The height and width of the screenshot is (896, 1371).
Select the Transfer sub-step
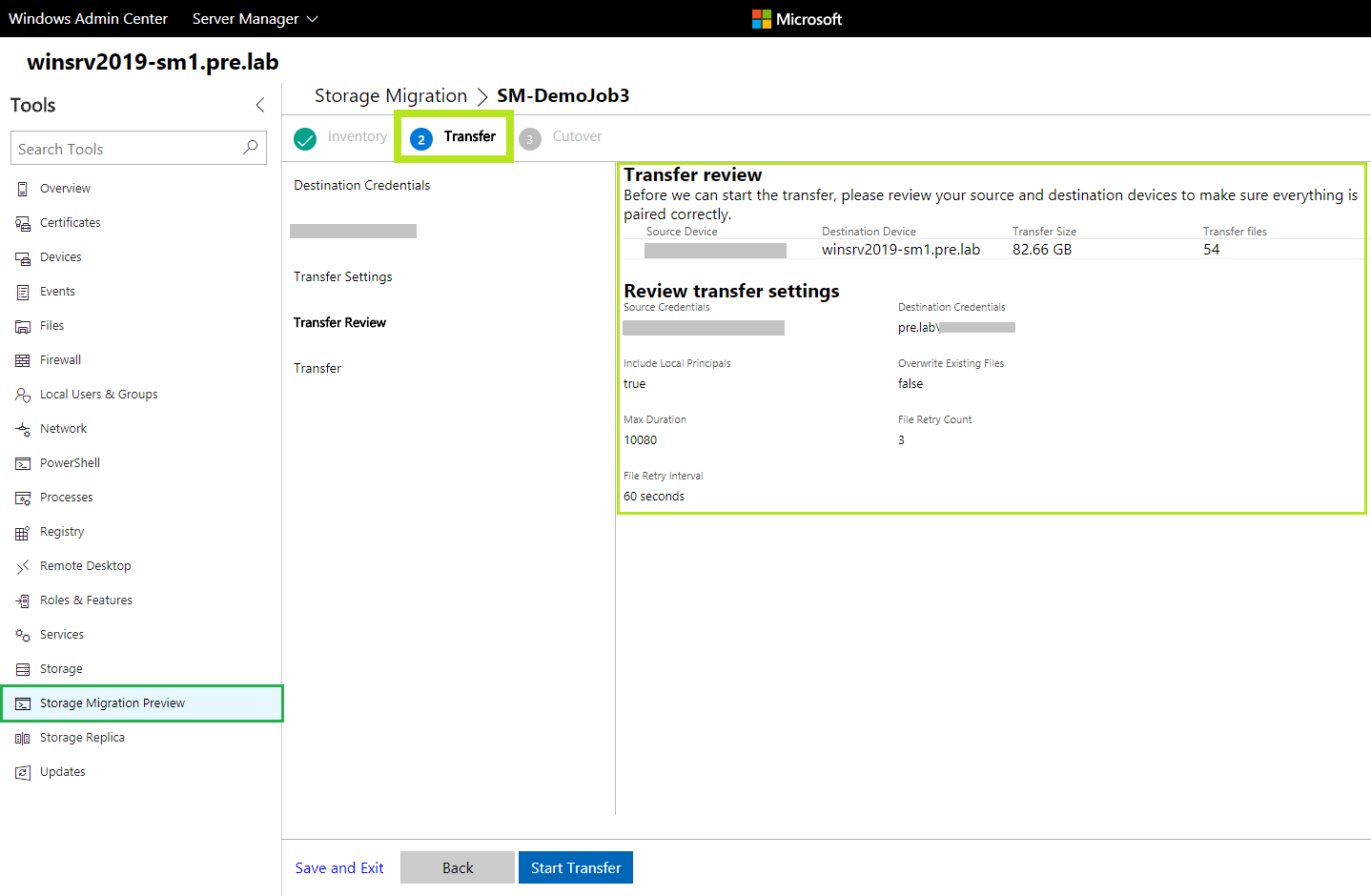317,368
